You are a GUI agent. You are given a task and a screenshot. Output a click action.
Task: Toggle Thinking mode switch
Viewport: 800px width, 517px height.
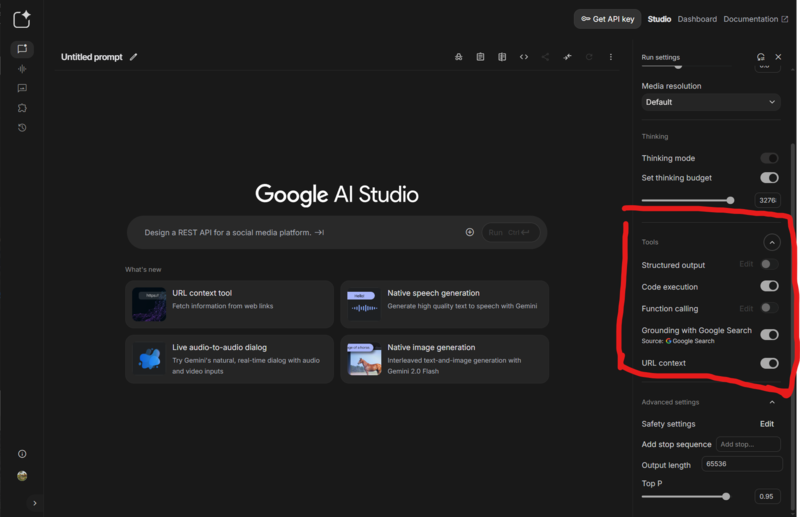coord(769,158)
